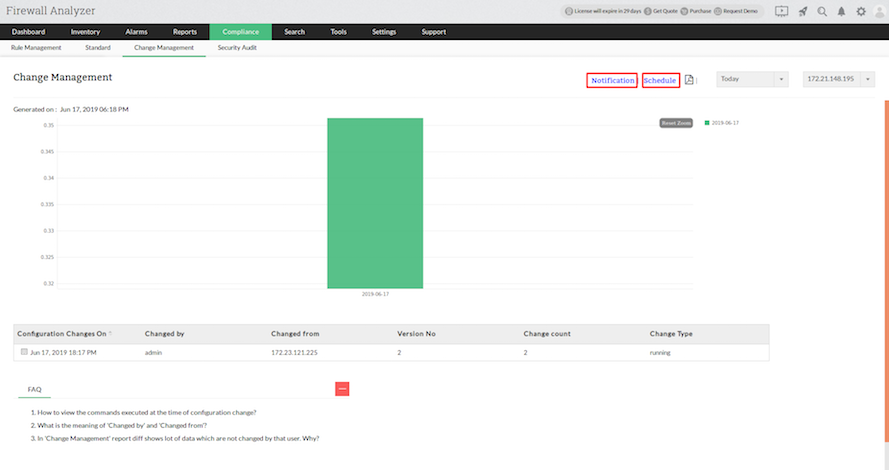
Task: Click the green 2019-06-17 legend marker
Action: click(x=706, y=122)
